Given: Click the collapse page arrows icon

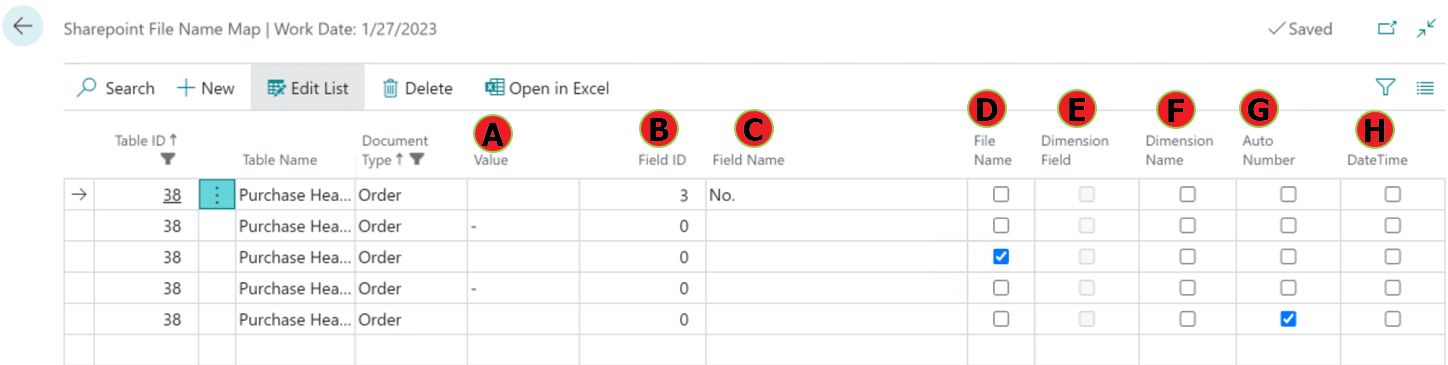Looking at the screenshot, I should coord(1426,29).
